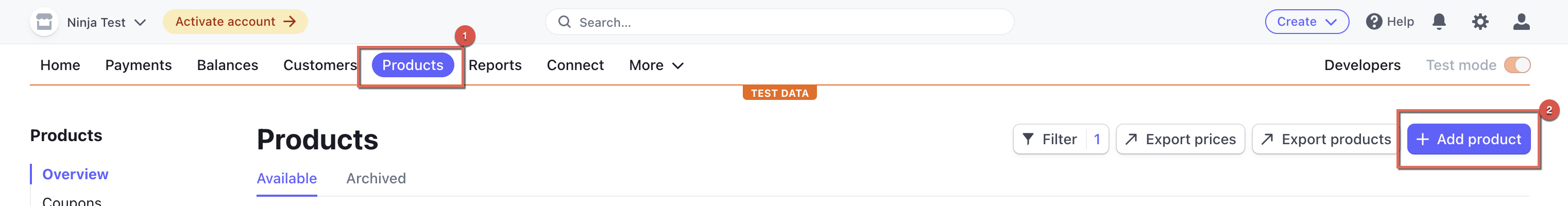
Task: Click the Ninja Test store icon
Action: pos(44,22)
